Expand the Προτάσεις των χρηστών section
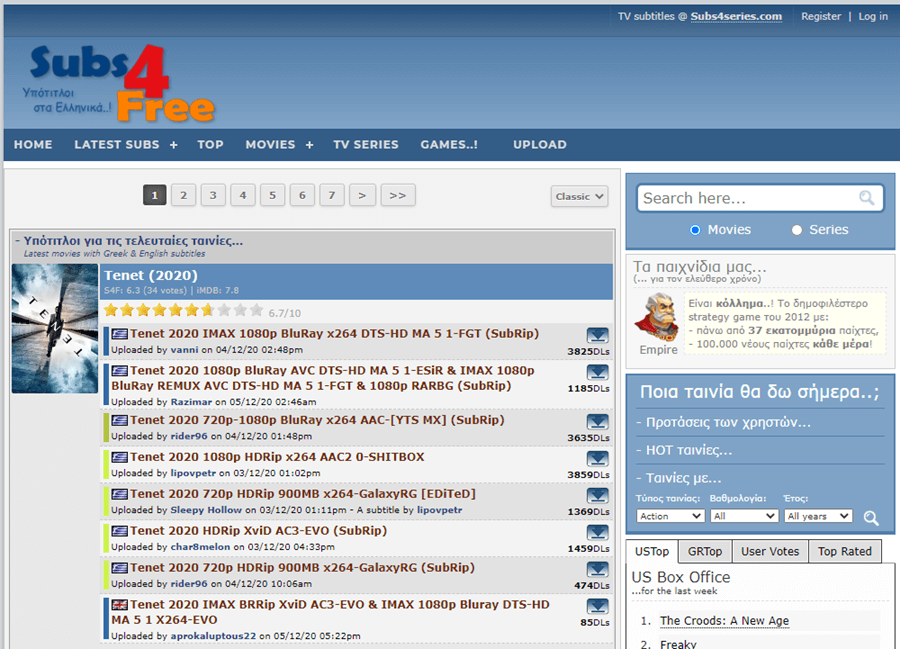Image resolution: width=900 pixels, height=649 pixels. (x=723, y=422)
